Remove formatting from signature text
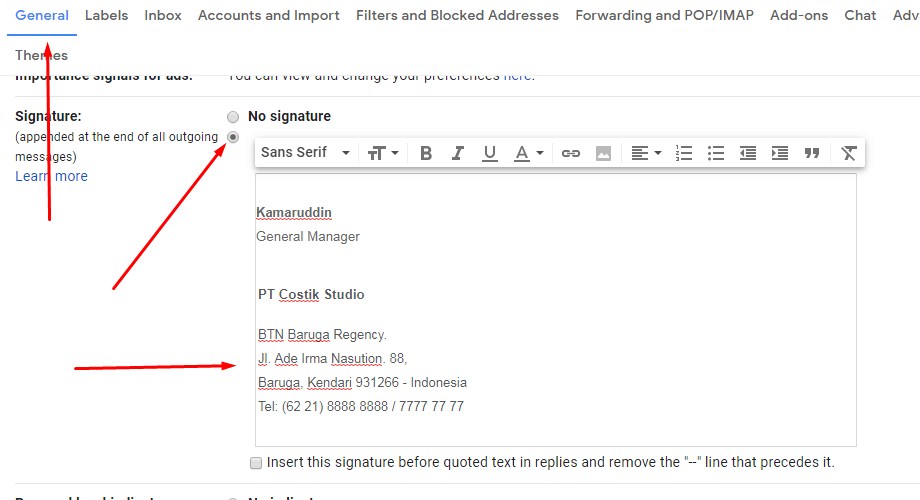920x500 pixels. [x=849, y=153]
